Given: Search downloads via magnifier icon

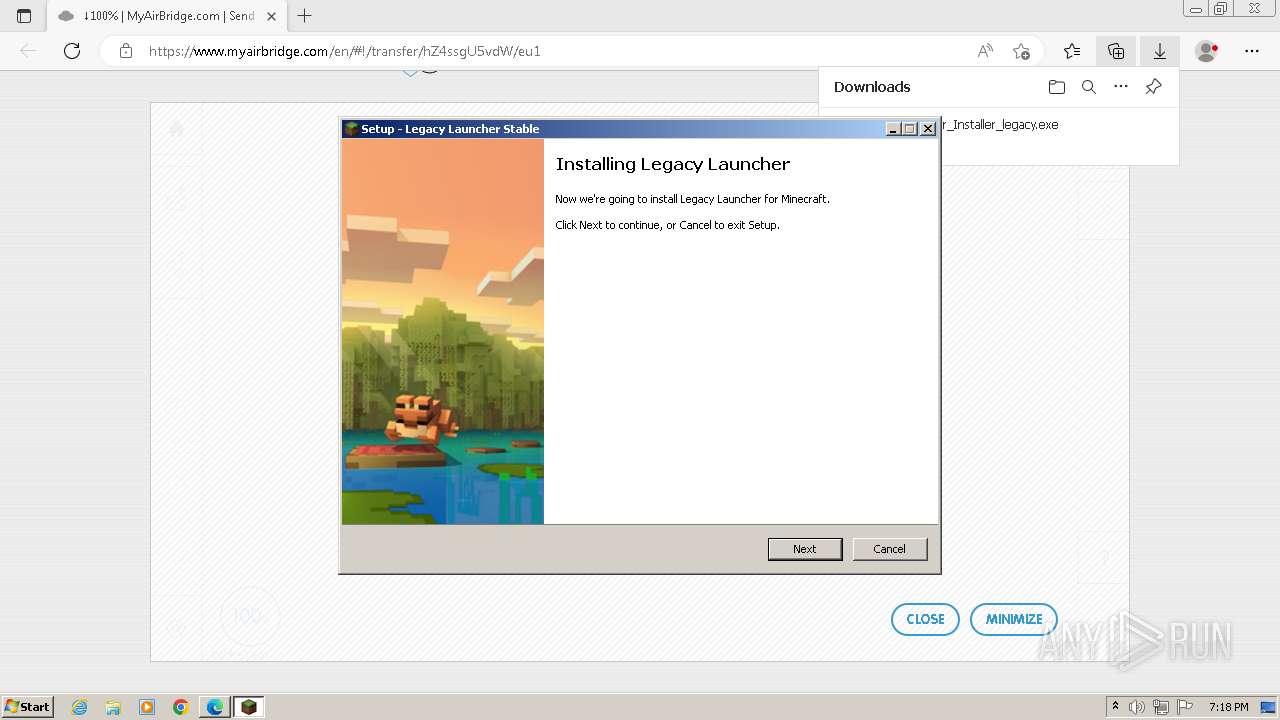Looking at the screenshot, I should pyautogui.click(x=1089, y=87).
